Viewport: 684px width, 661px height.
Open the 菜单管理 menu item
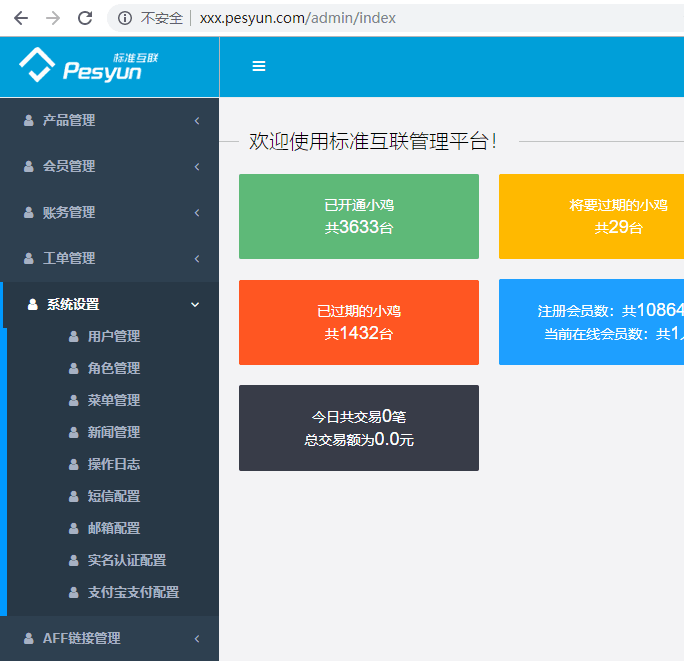pyautogui.click(x=114, y=401)
